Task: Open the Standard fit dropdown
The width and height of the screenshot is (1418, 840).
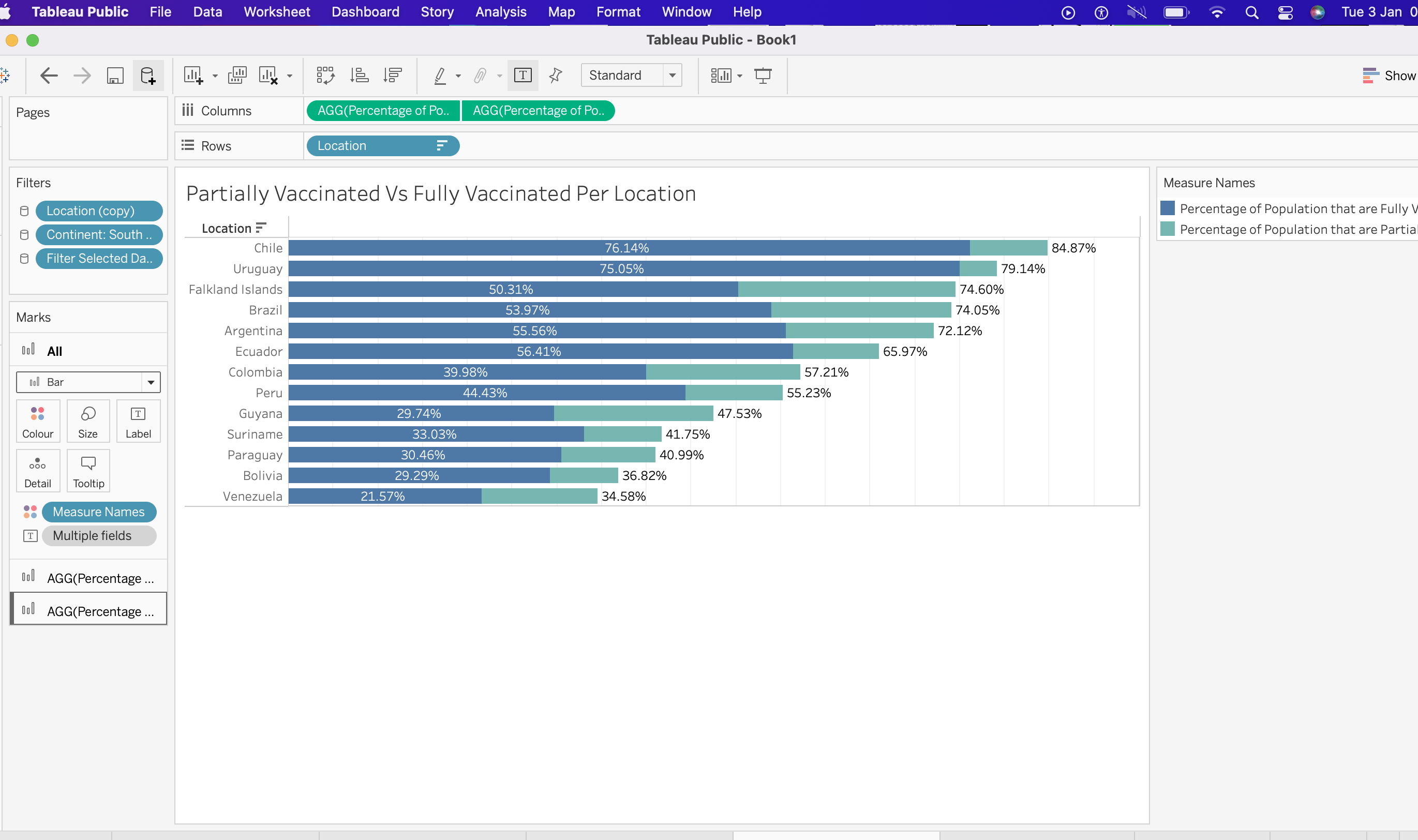Action: click(672, 74)
